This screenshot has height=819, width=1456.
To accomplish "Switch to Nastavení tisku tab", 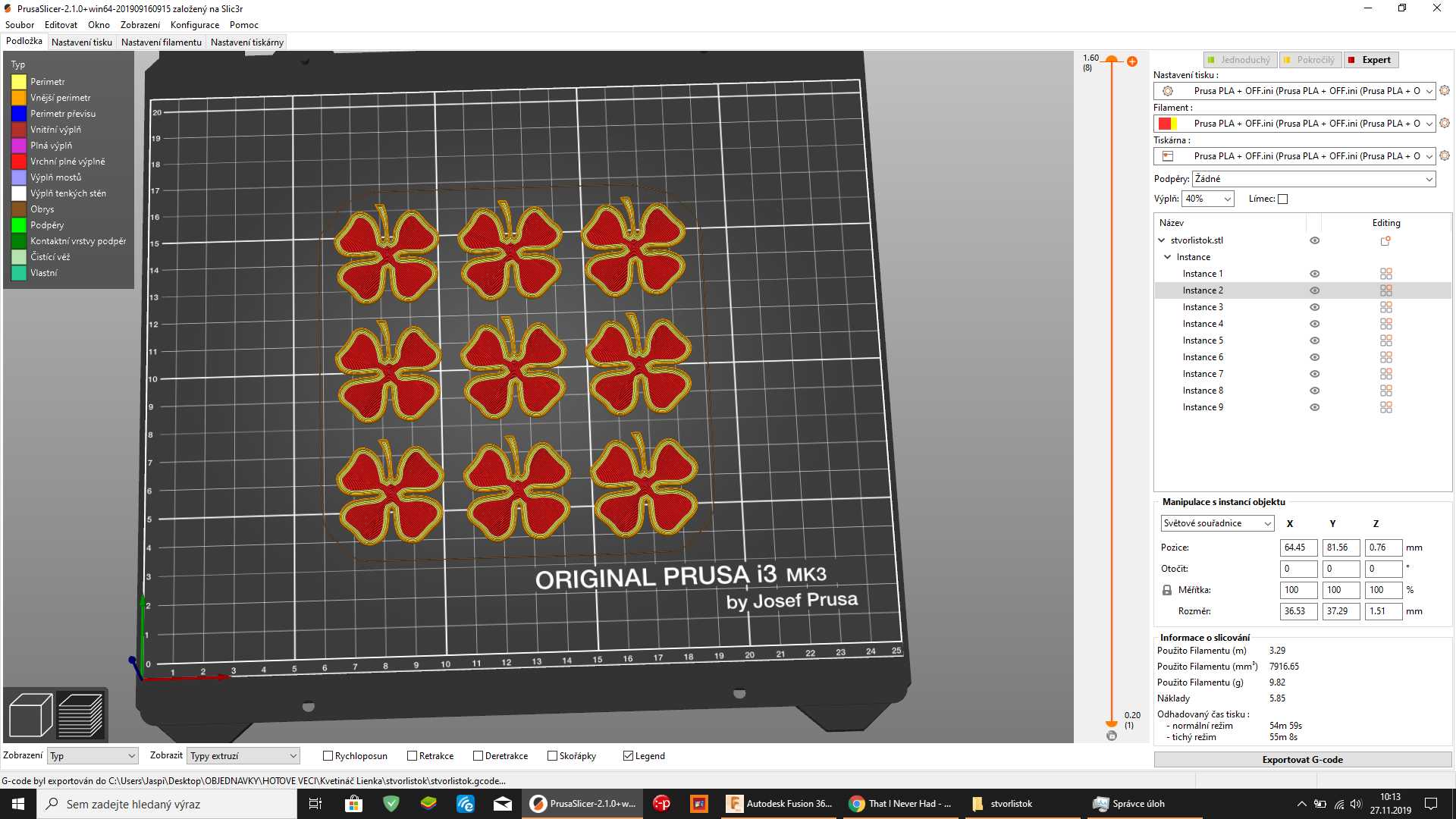I will 82,42.
